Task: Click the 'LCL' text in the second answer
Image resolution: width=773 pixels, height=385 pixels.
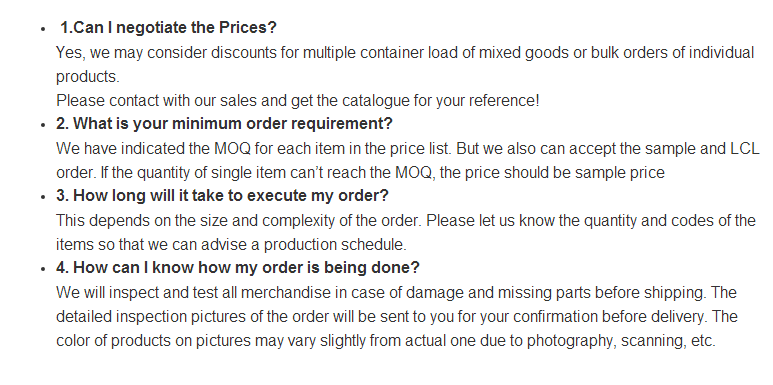Action: pyautogui.click(x=744, y=148)
